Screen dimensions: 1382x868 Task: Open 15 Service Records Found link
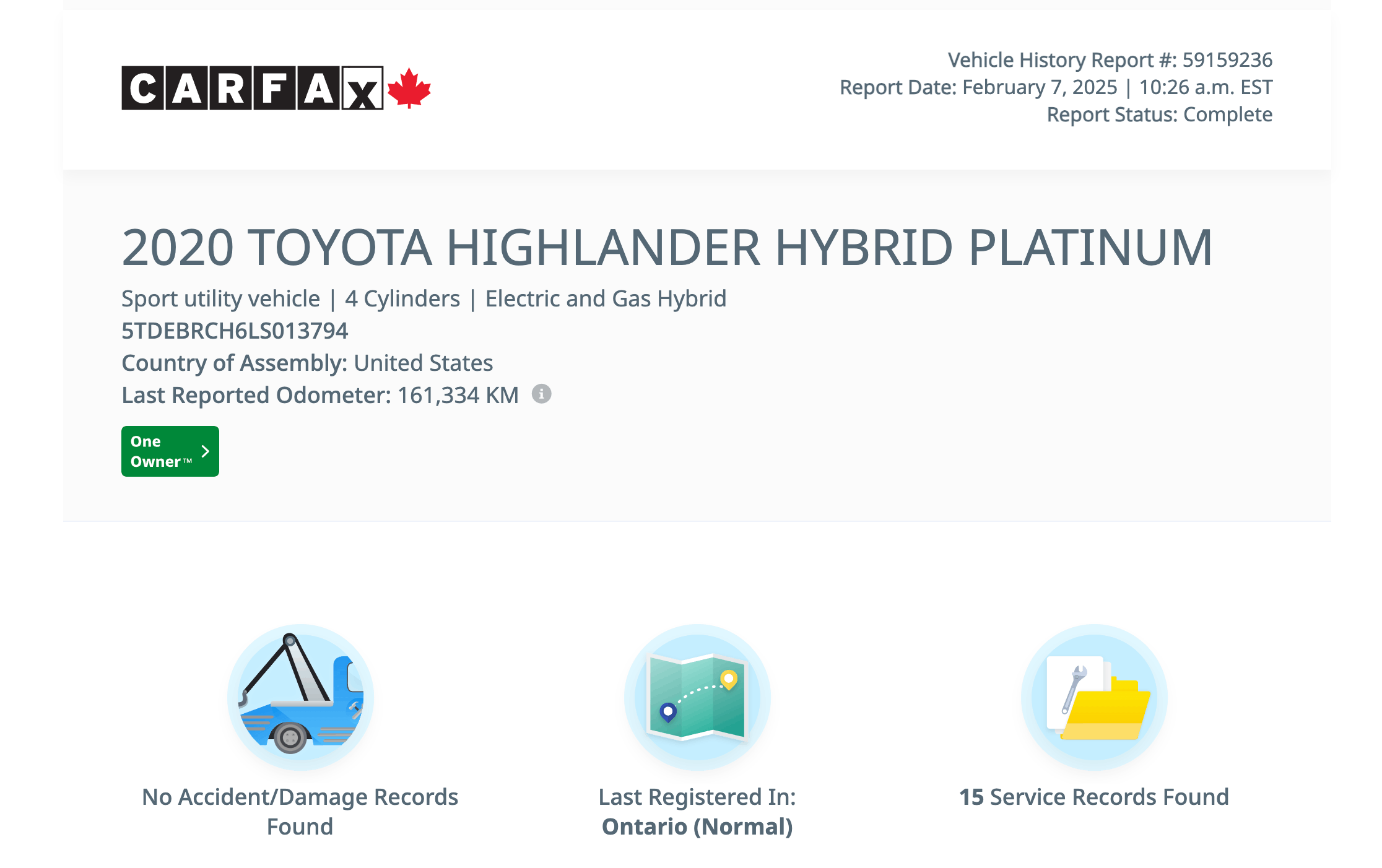click(1094, 797)
